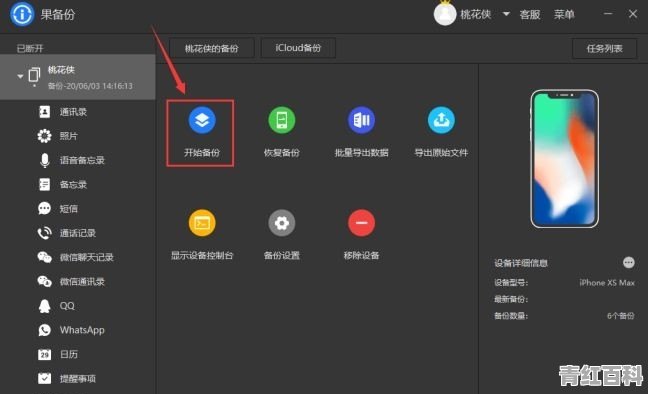The height and width of the screenshot is (394, 649).
Task: Open 微信聊天记录 WeChat chats entry
Action: [x=78, y=257]
